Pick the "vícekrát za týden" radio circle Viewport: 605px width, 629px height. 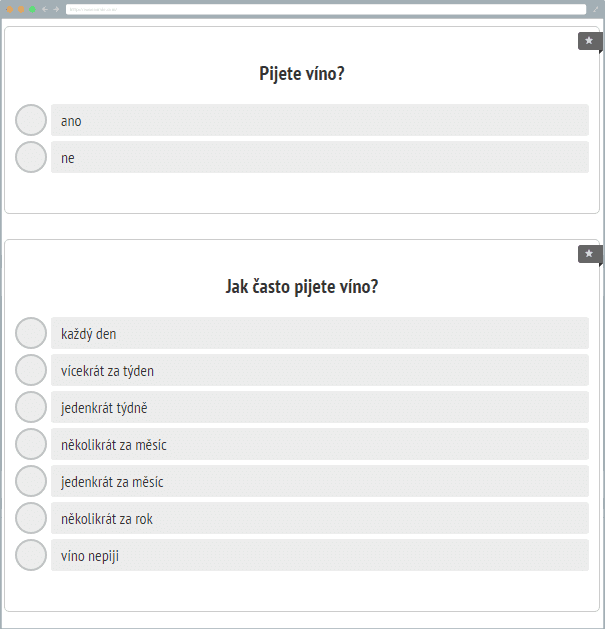[x=31, y=370]
